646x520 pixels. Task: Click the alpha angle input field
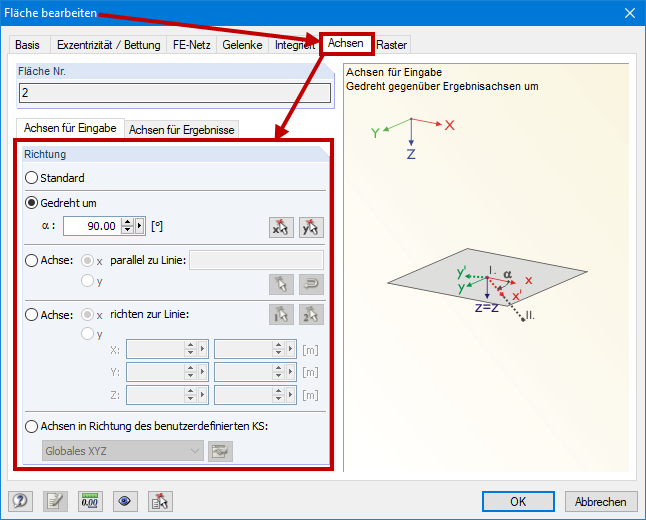[92, 226]
